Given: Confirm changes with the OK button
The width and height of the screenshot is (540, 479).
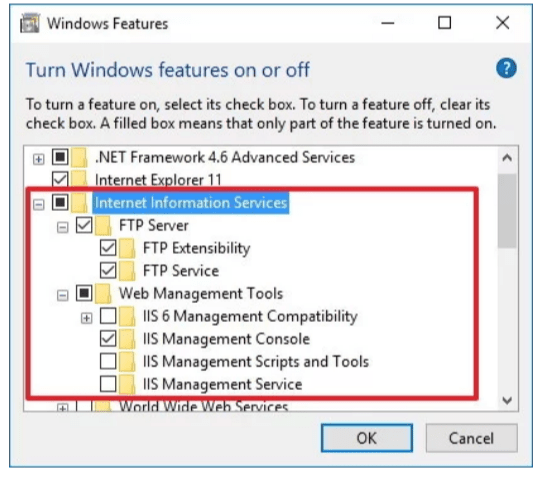Looking at the screenshot, I should 367,438.
